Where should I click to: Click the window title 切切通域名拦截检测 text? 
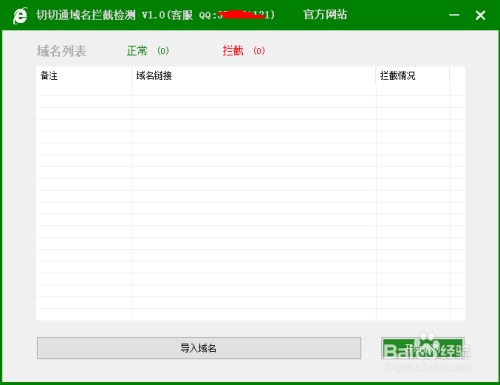coord(86,15)
